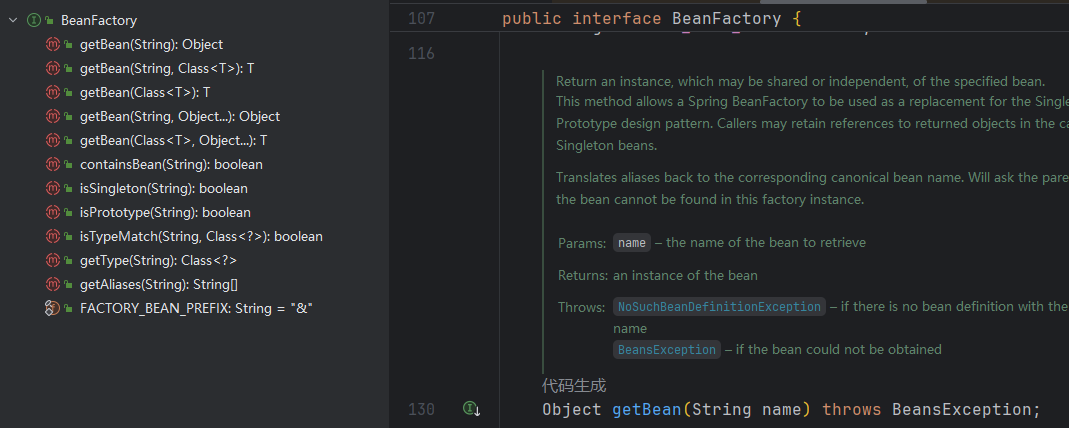Click method icon beside isPrototype(String)
The width and height of the screenshot is (1069, 428).
(x=52, y=212)
